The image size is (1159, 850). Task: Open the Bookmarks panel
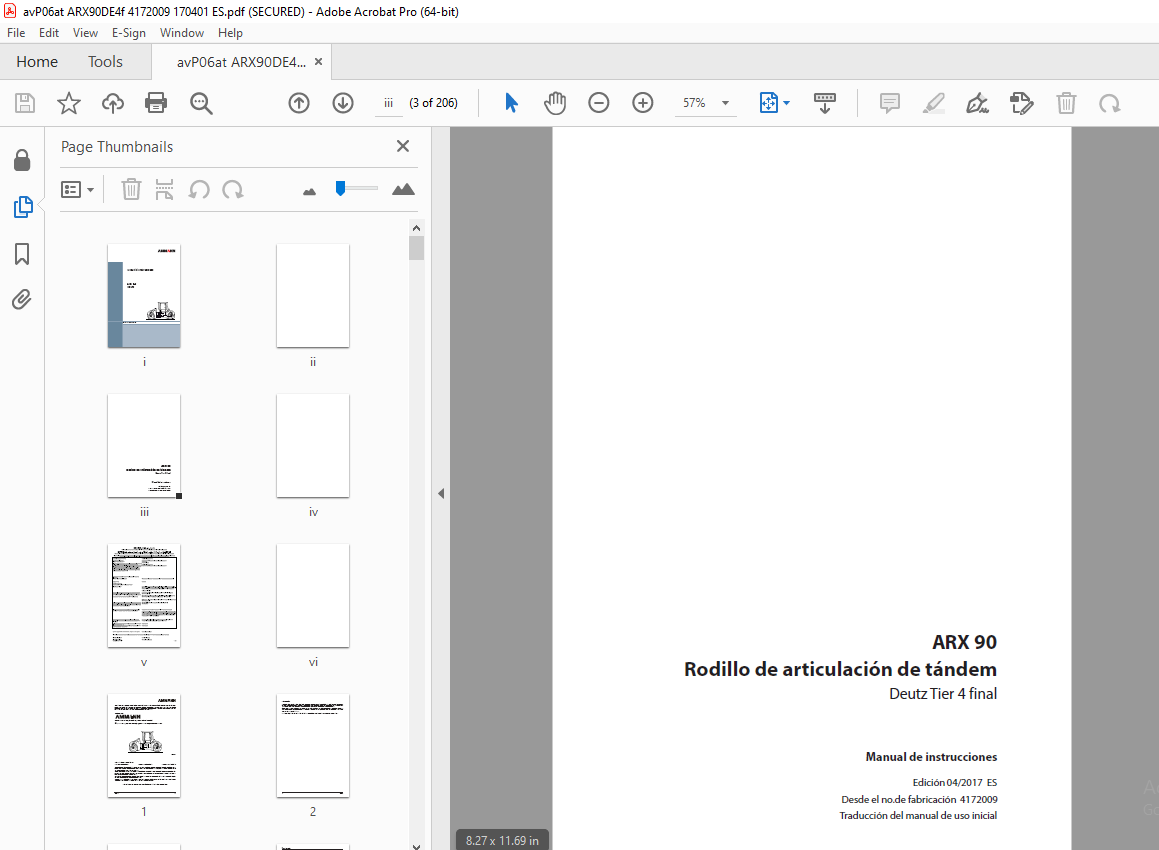click(x=22, y=254)
